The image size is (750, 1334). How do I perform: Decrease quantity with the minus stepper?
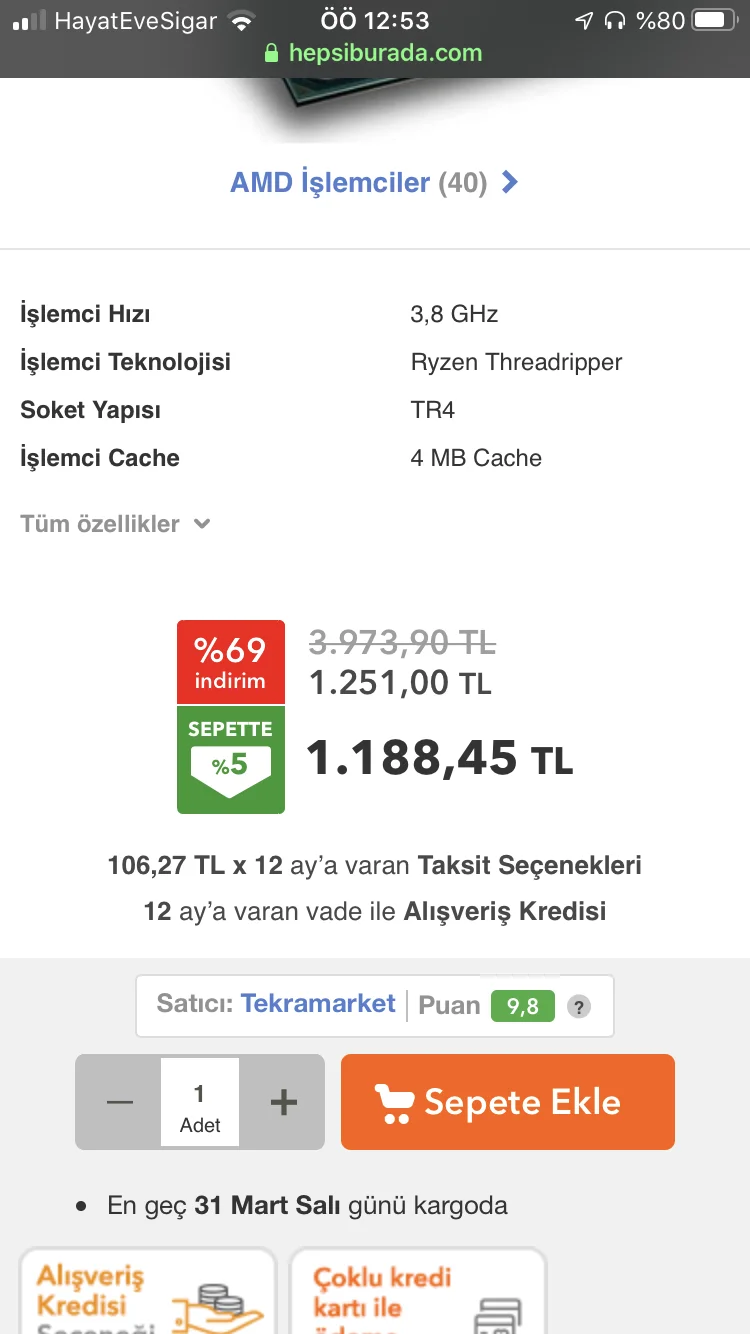tap(118, 1101)
